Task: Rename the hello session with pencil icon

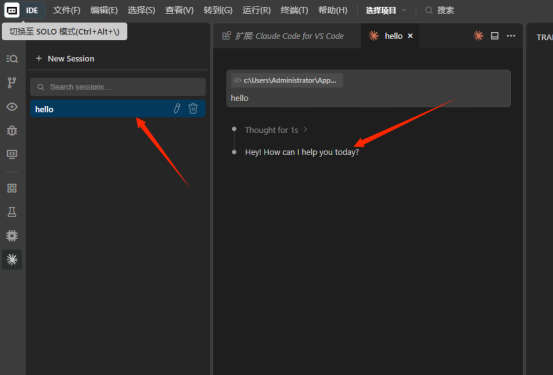Action: [x=177, y=108]
